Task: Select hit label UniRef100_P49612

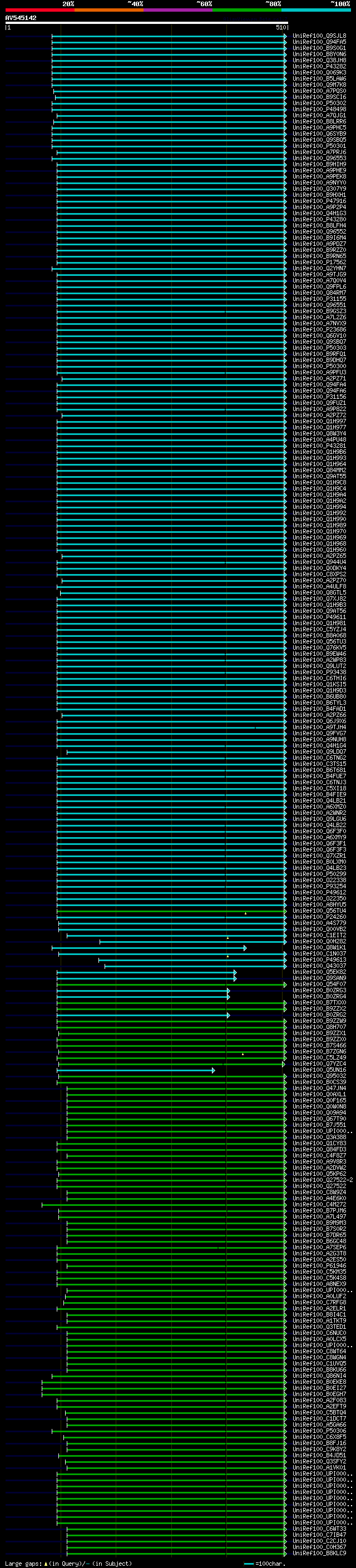Action: tap(319, 892)
